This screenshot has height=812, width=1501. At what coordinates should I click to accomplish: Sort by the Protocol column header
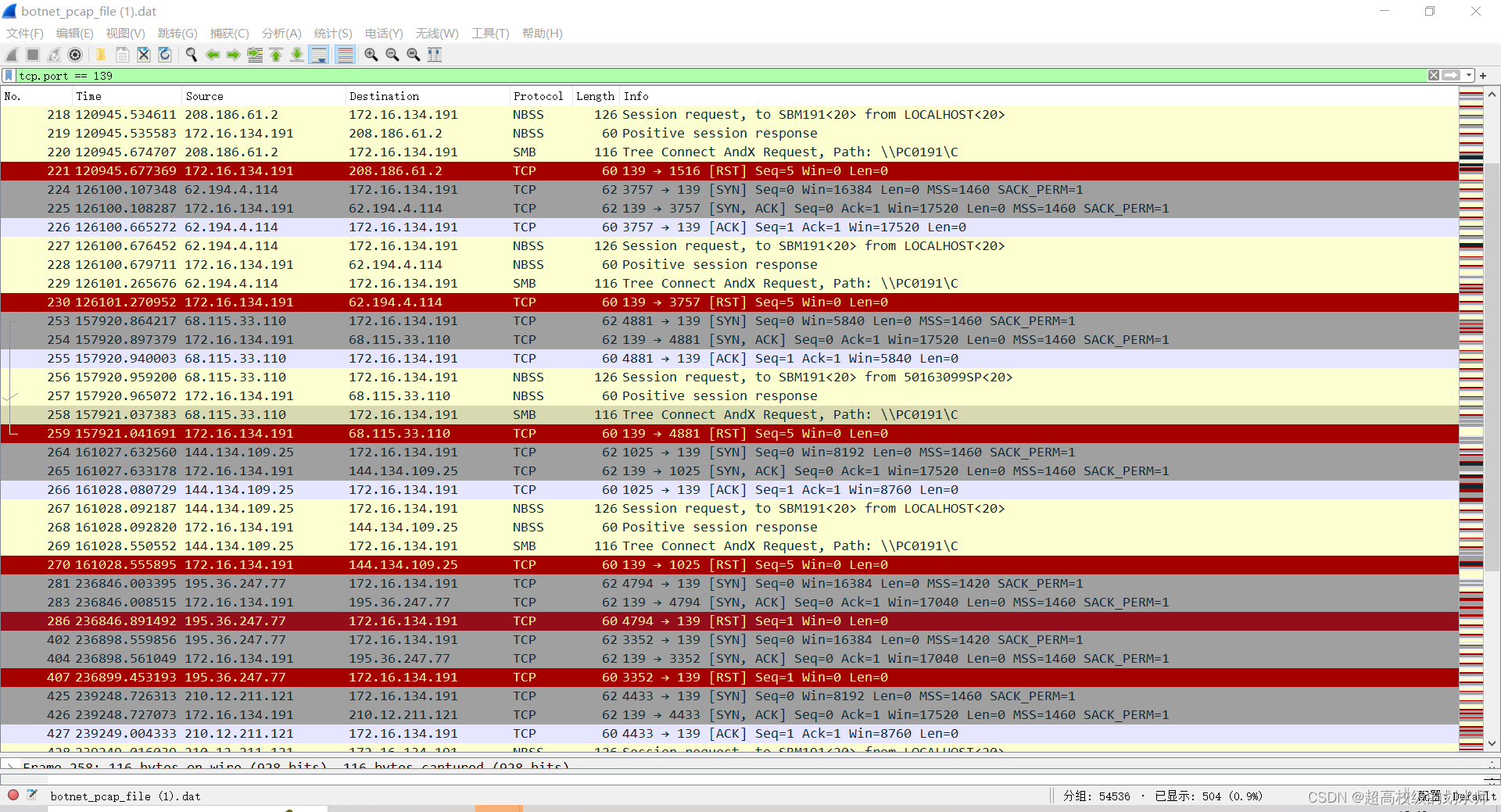click(x=540, y=96)
